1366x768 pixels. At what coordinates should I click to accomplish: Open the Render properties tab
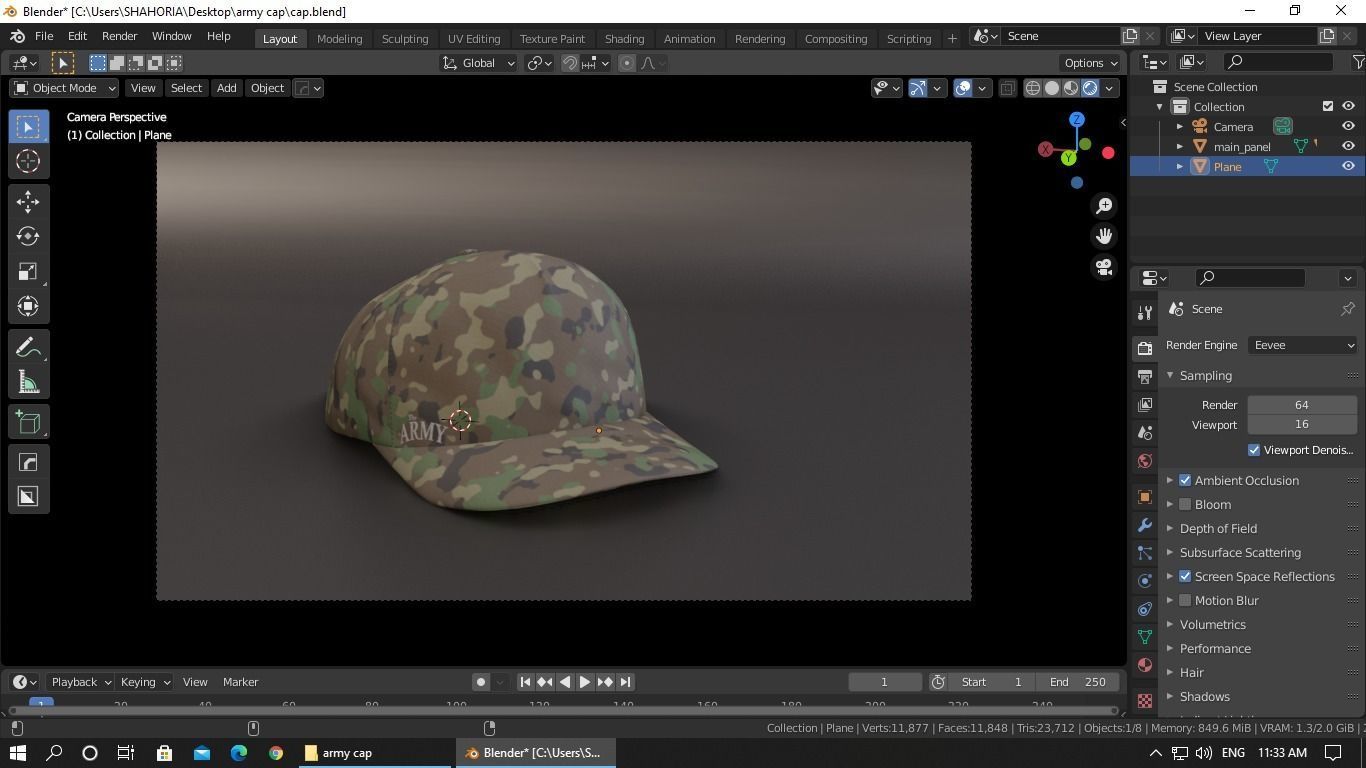coord(1145,348)
